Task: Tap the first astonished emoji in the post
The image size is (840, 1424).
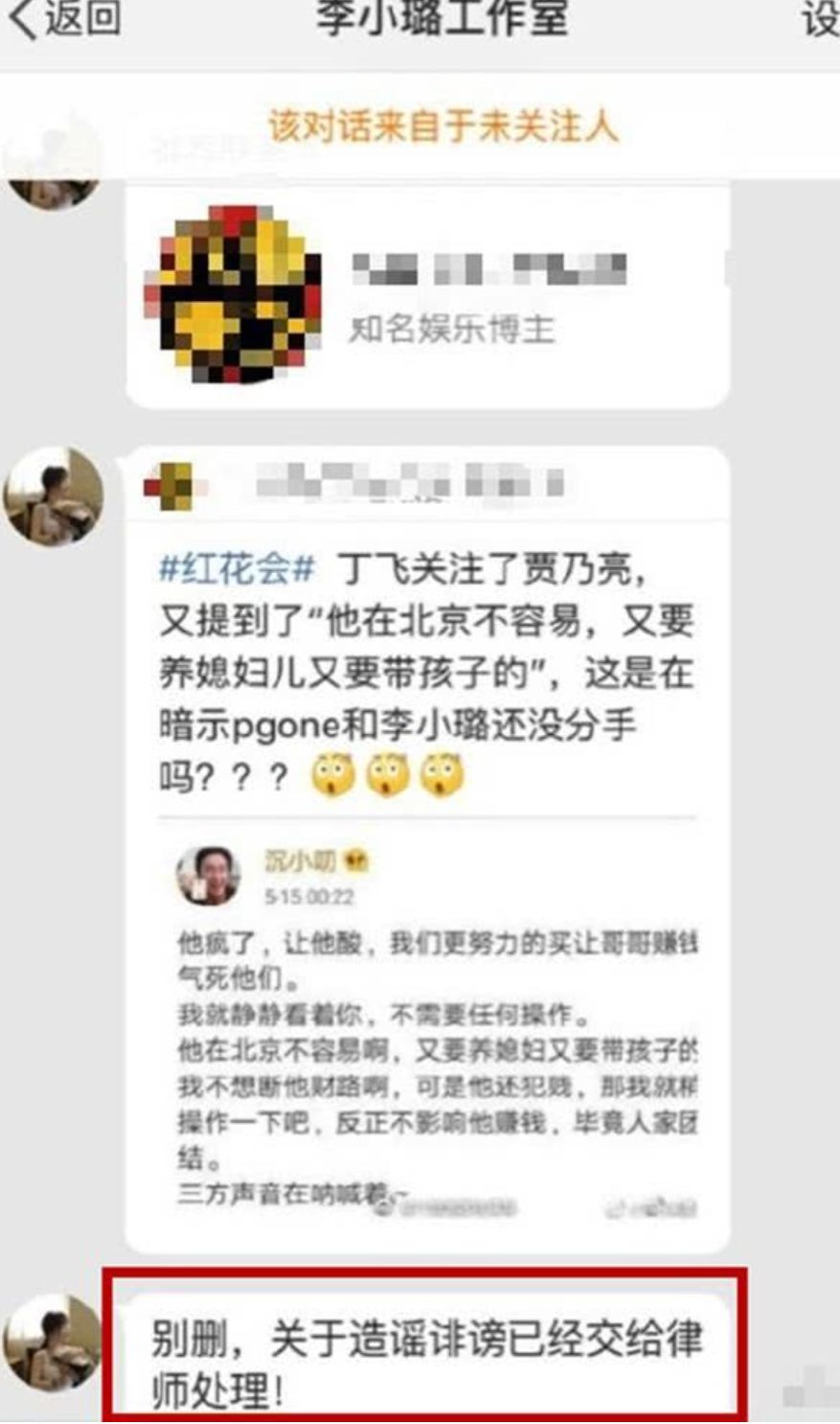Action: point(332,775)
